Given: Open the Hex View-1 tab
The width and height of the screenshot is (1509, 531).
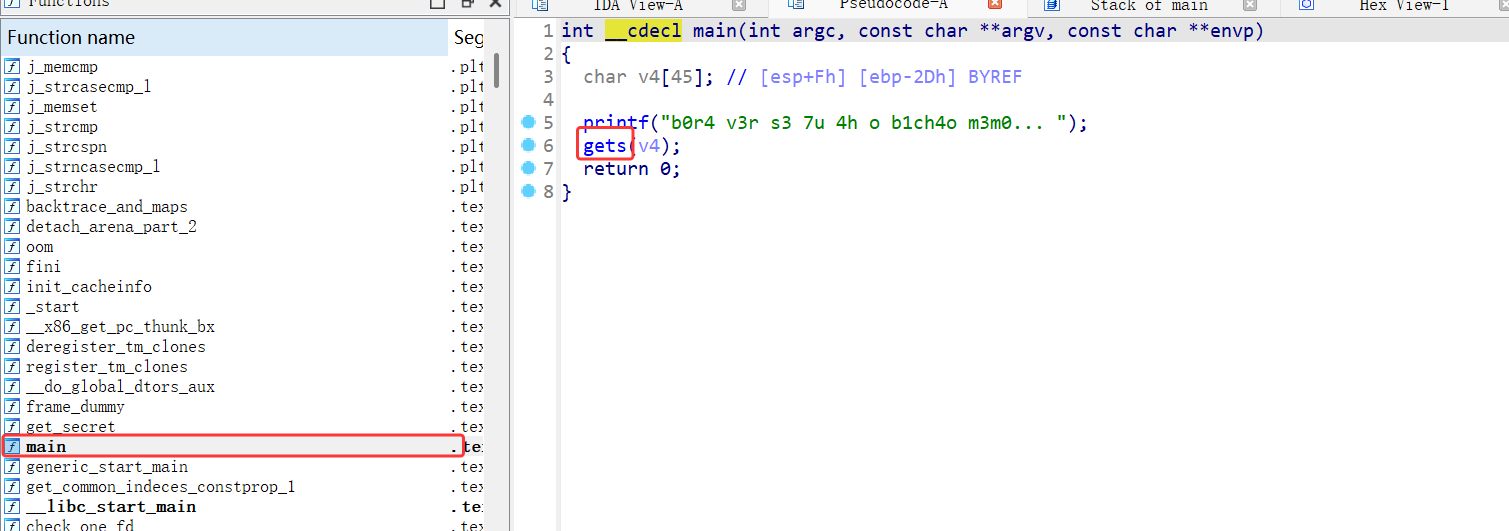Looking at the screenshot, I should (x=1404, y=6).
